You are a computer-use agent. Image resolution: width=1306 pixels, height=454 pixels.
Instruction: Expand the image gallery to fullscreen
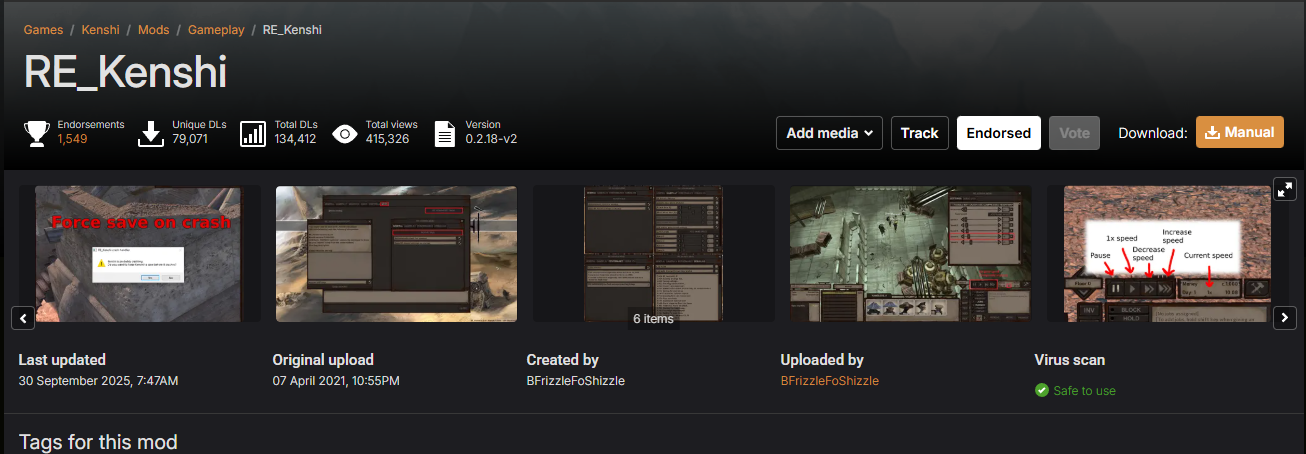(1285, 189)
